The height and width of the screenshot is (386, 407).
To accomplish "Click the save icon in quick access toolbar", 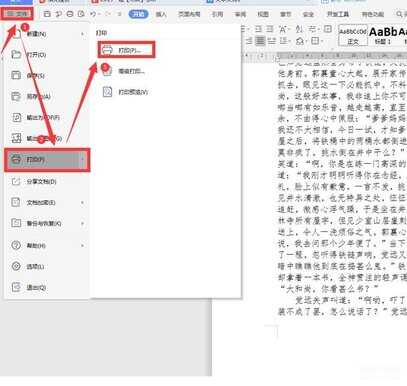I will 47,14.
